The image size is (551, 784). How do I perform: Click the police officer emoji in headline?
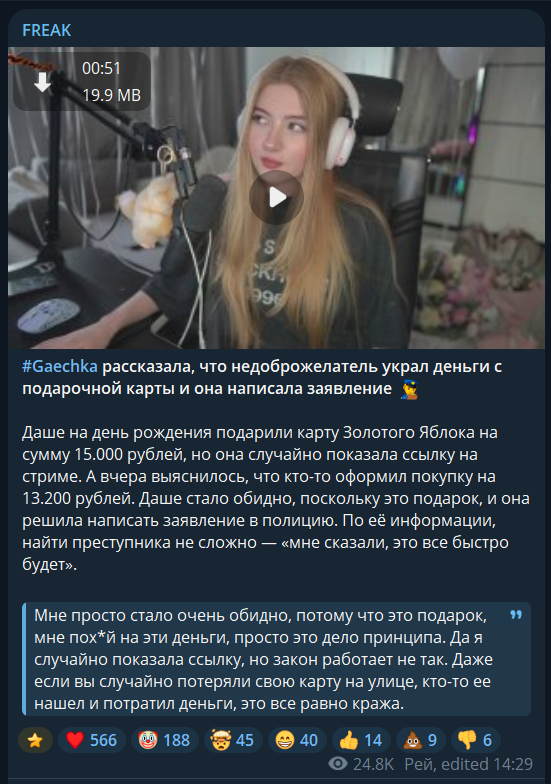click(x=409, y=389)
